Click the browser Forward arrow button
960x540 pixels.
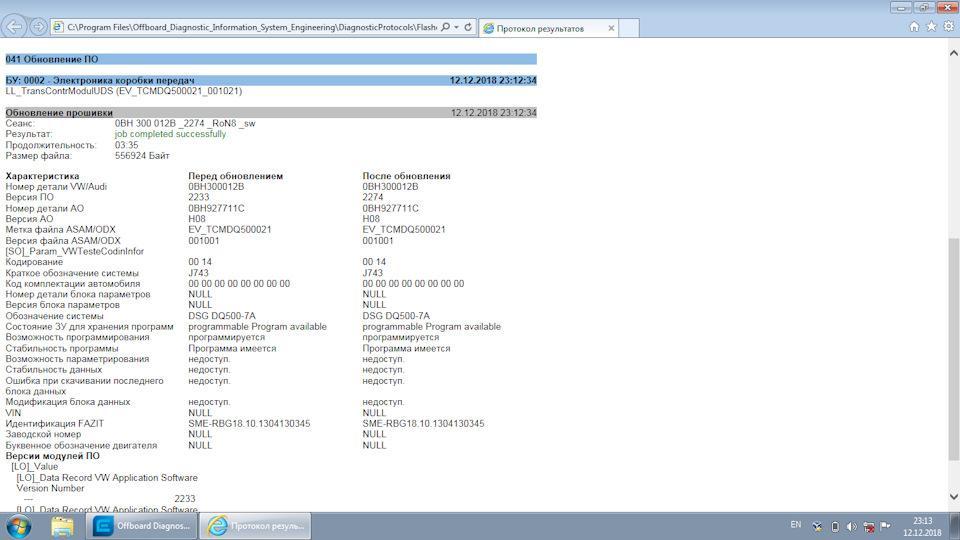38,26
